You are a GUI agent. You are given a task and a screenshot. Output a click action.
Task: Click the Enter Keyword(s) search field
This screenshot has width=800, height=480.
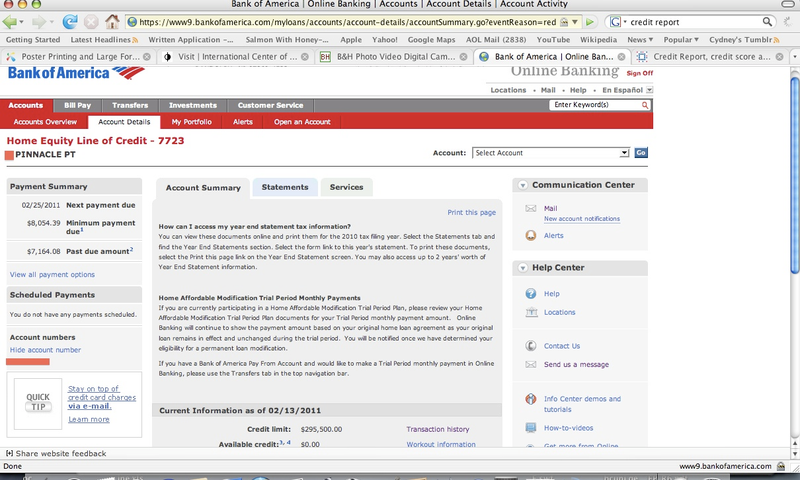point(595,105)
